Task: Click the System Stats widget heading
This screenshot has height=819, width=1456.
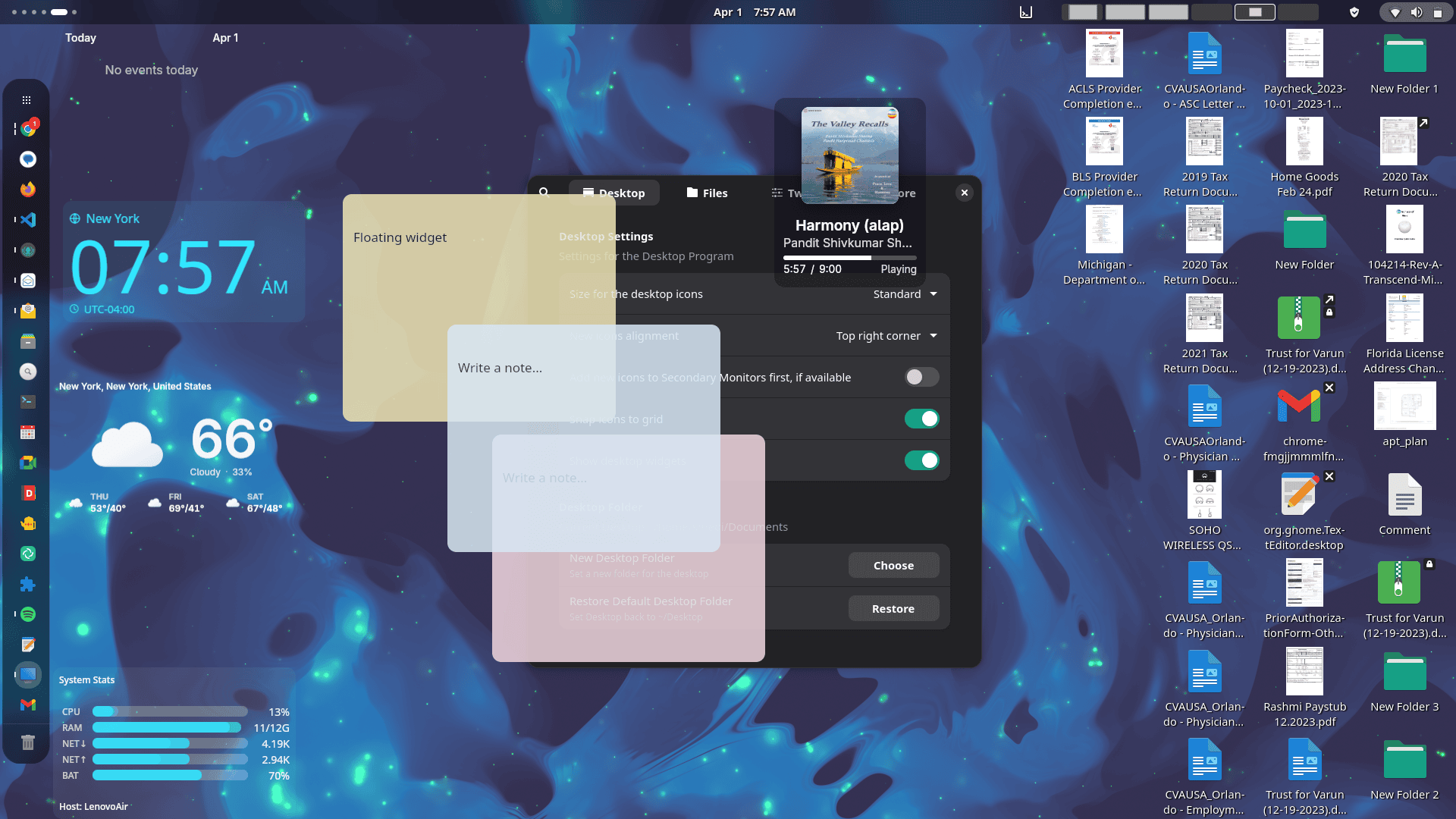Action: coord(86,680)
